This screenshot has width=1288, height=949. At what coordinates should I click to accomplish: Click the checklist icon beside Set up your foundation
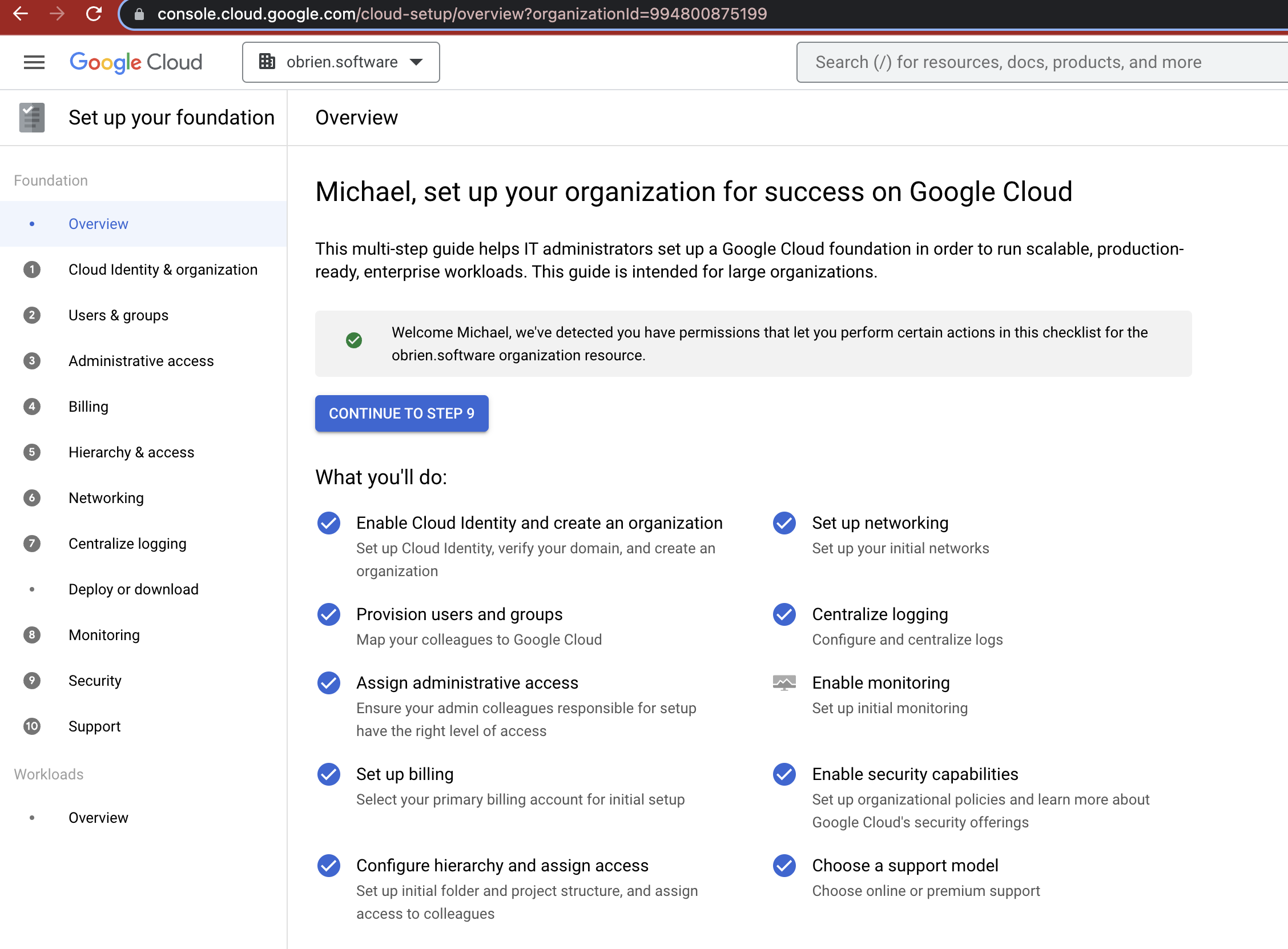click(x=31, y=117)
